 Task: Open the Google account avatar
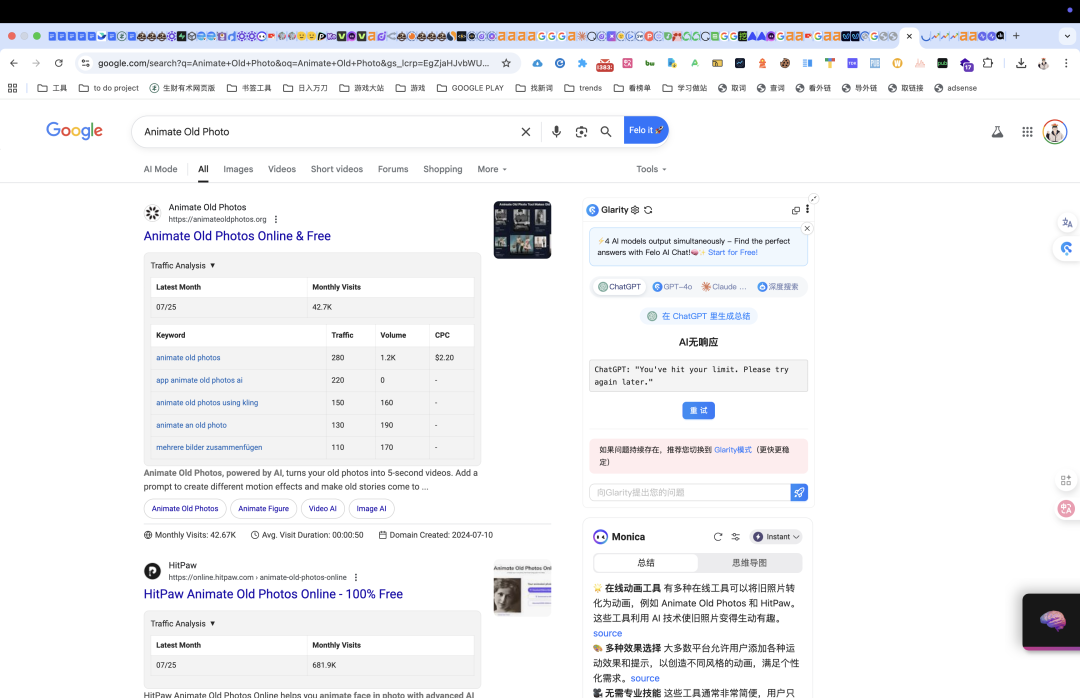coord(1055,132)
